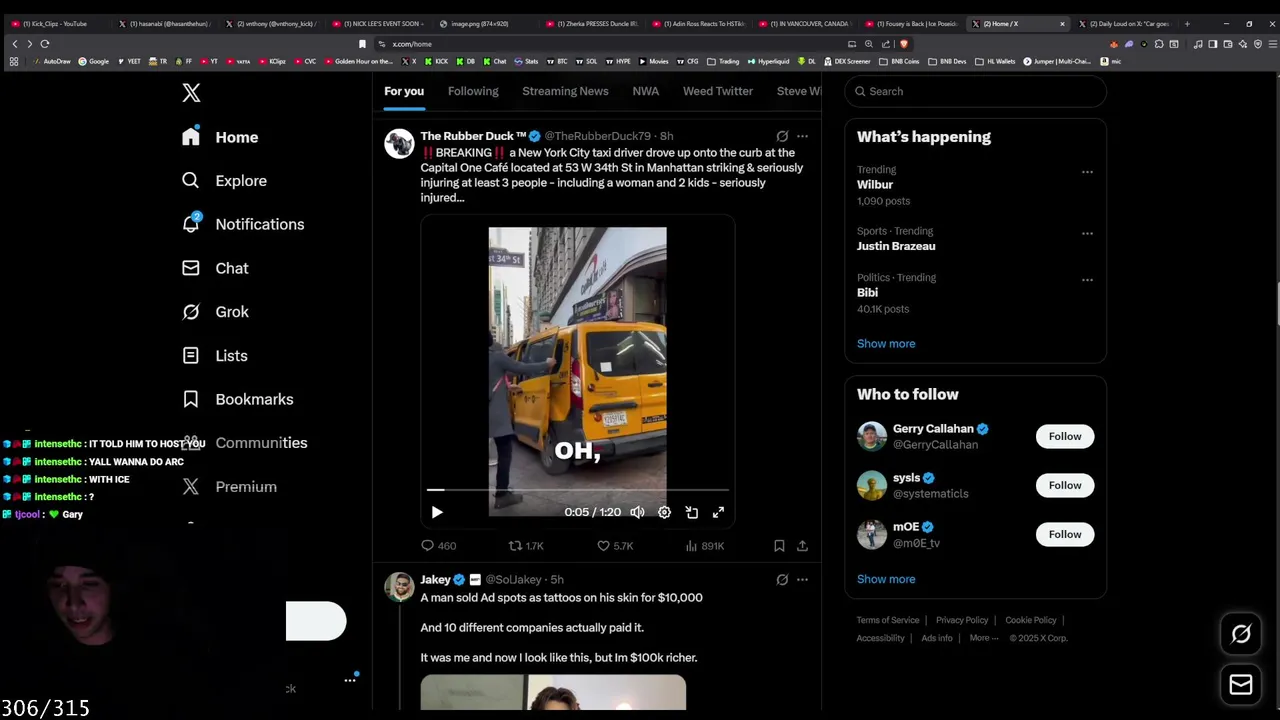Screen dimensions: 1280x720
Task: Open the Home page from sidebar
Action: tap(220, 137)
